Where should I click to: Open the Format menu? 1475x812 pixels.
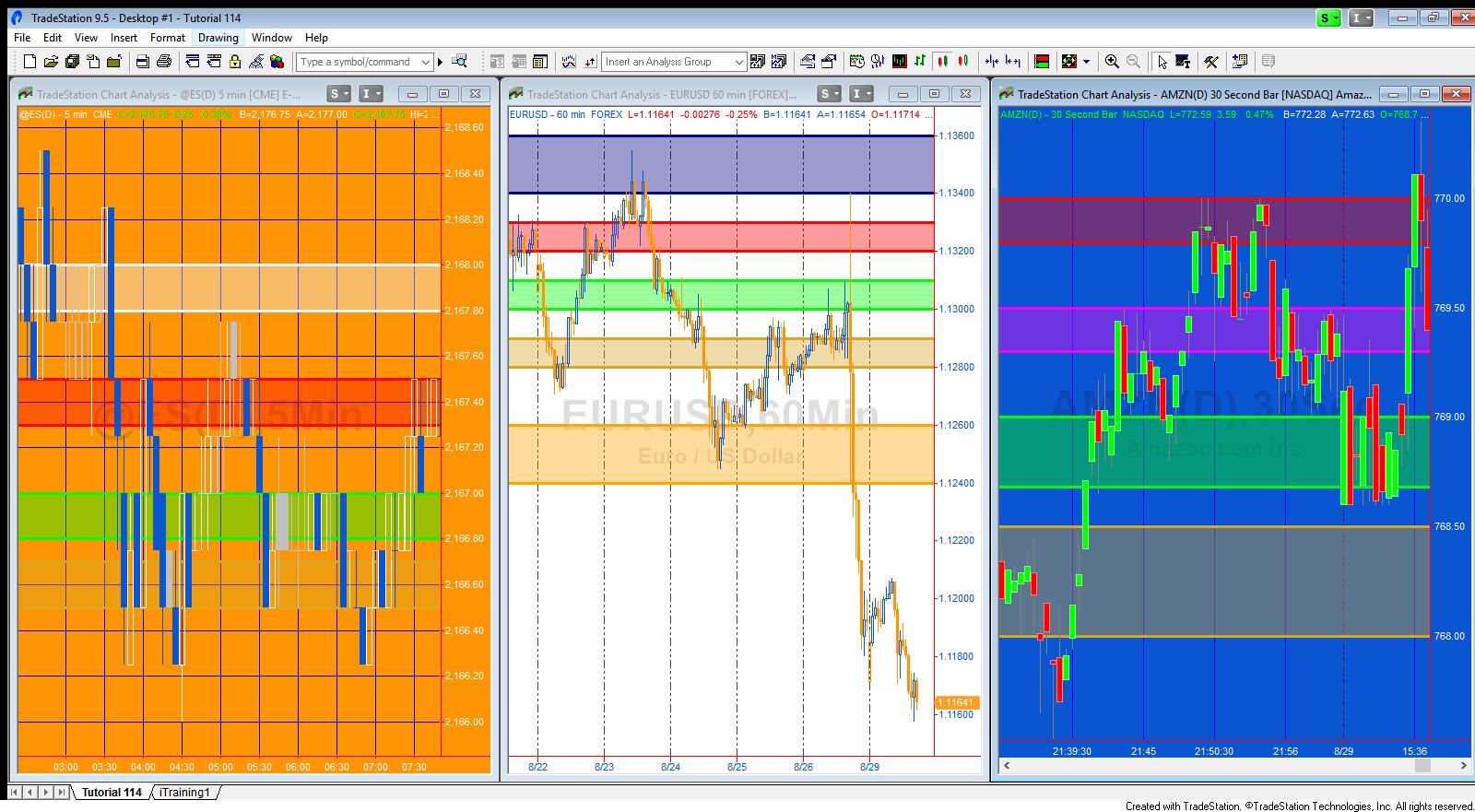pyautogui.click(x=168, y=38)
